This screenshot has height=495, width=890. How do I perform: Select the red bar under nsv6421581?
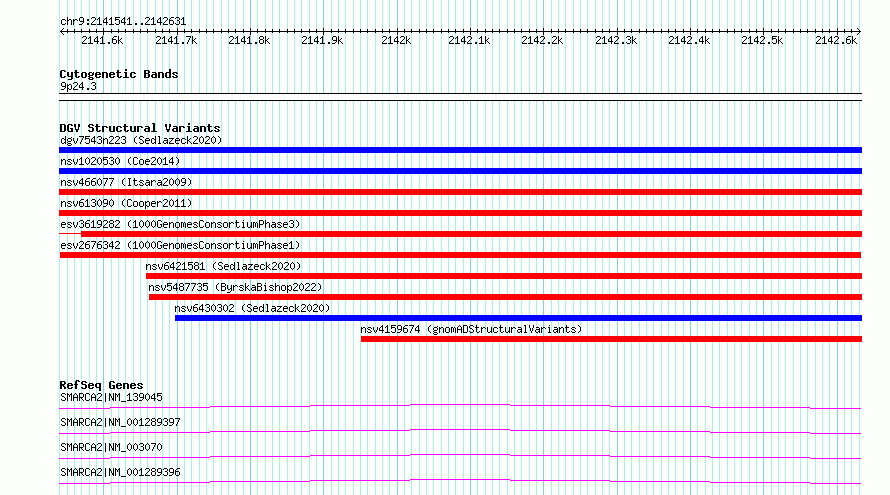(503, 276)
